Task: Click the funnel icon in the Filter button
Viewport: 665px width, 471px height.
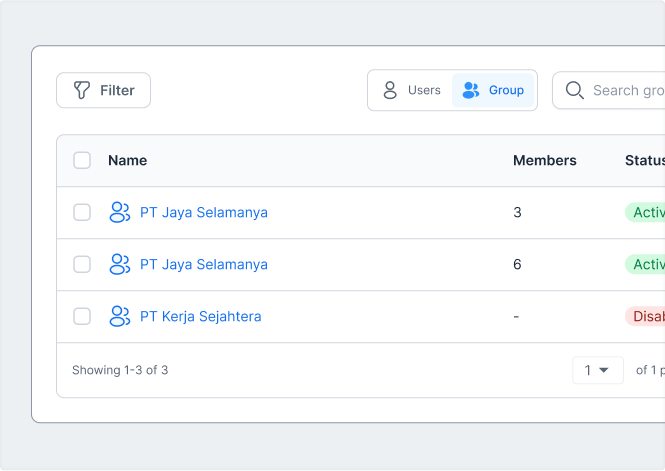Action: [82, 90]
